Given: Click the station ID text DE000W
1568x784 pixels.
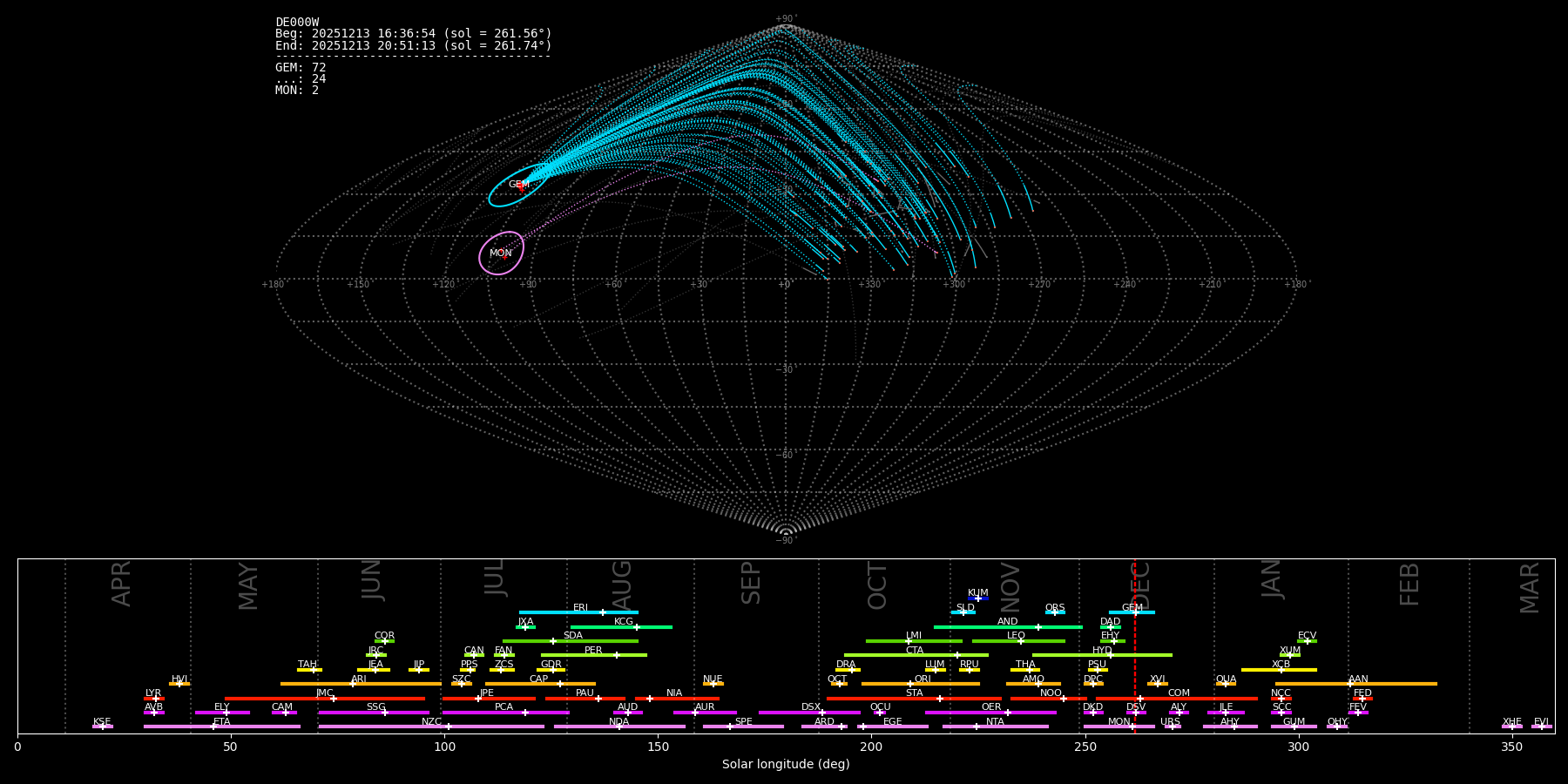Looking at the screenshot, I should point(297,23).
